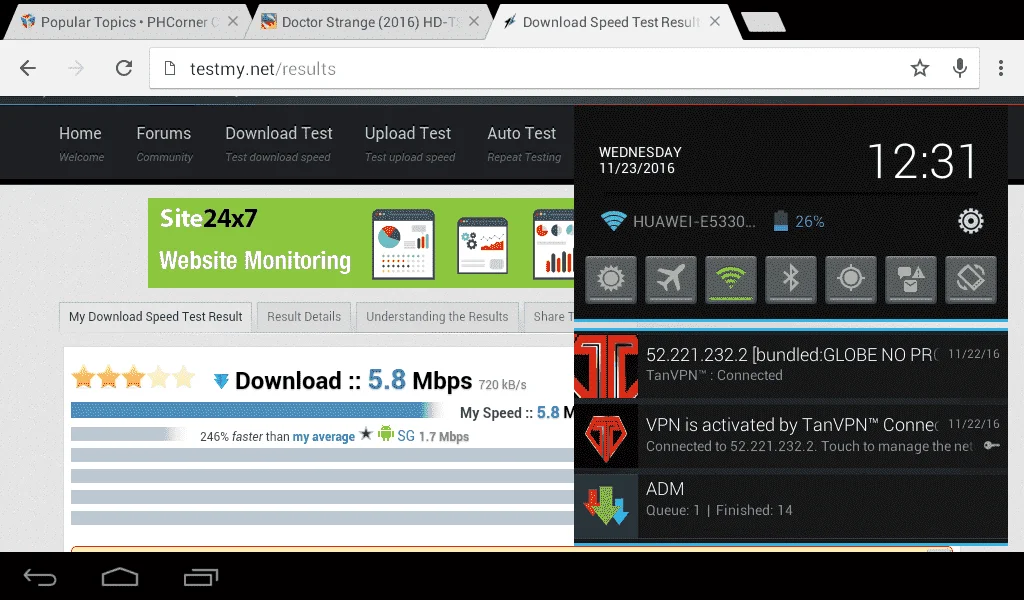Toggle the Wi-Fi quick setting
Screen dimensions: 1024x600
(x=731, y=279)
